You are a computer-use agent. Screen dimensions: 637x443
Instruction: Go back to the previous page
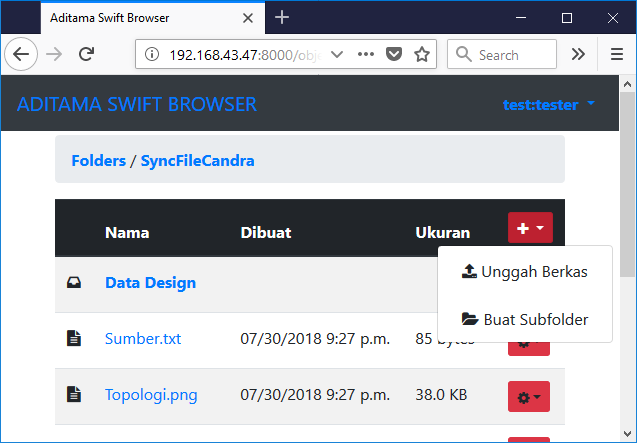[x=21, y=54]
